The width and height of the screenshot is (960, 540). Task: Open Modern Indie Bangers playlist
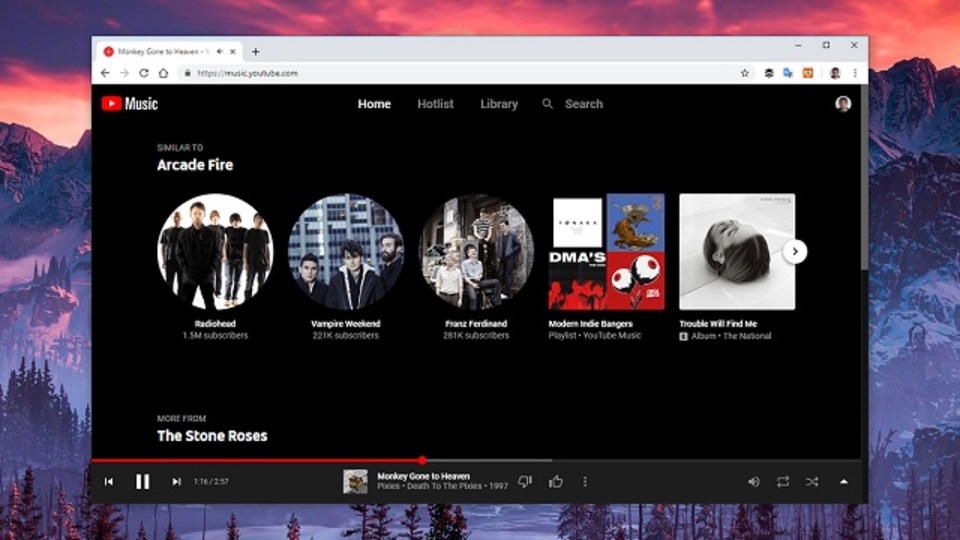(x=606, y=252)
